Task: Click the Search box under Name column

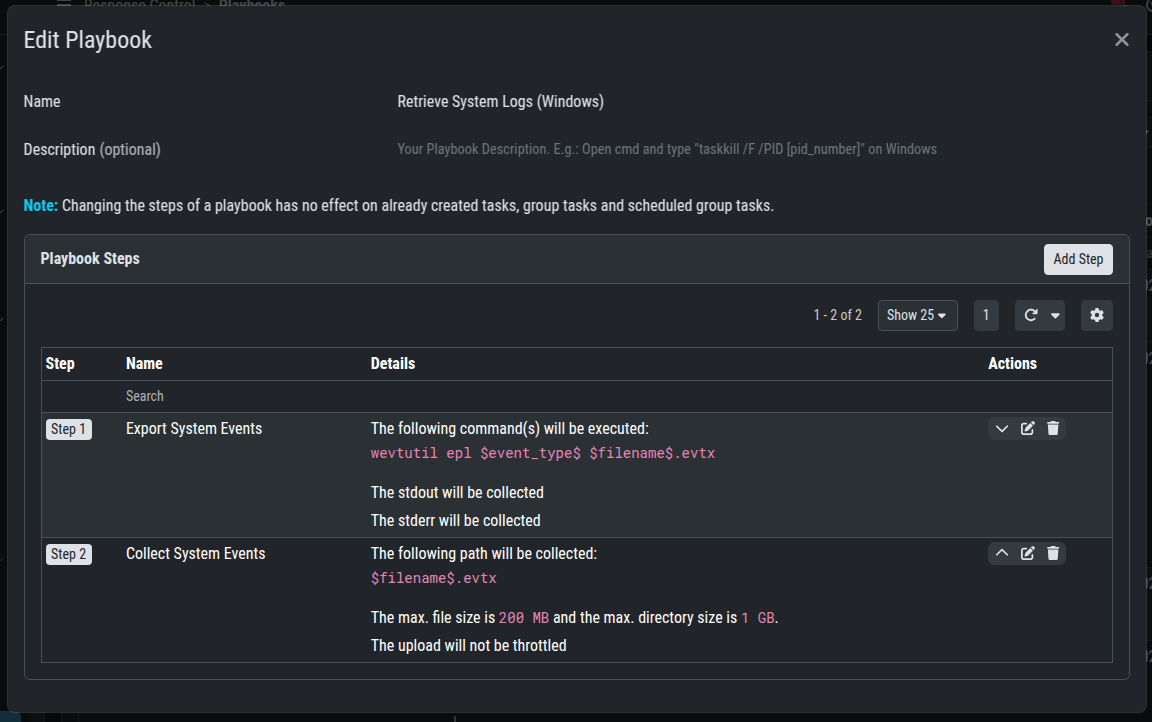Action: pyautogui.click(x=240, y=397)
